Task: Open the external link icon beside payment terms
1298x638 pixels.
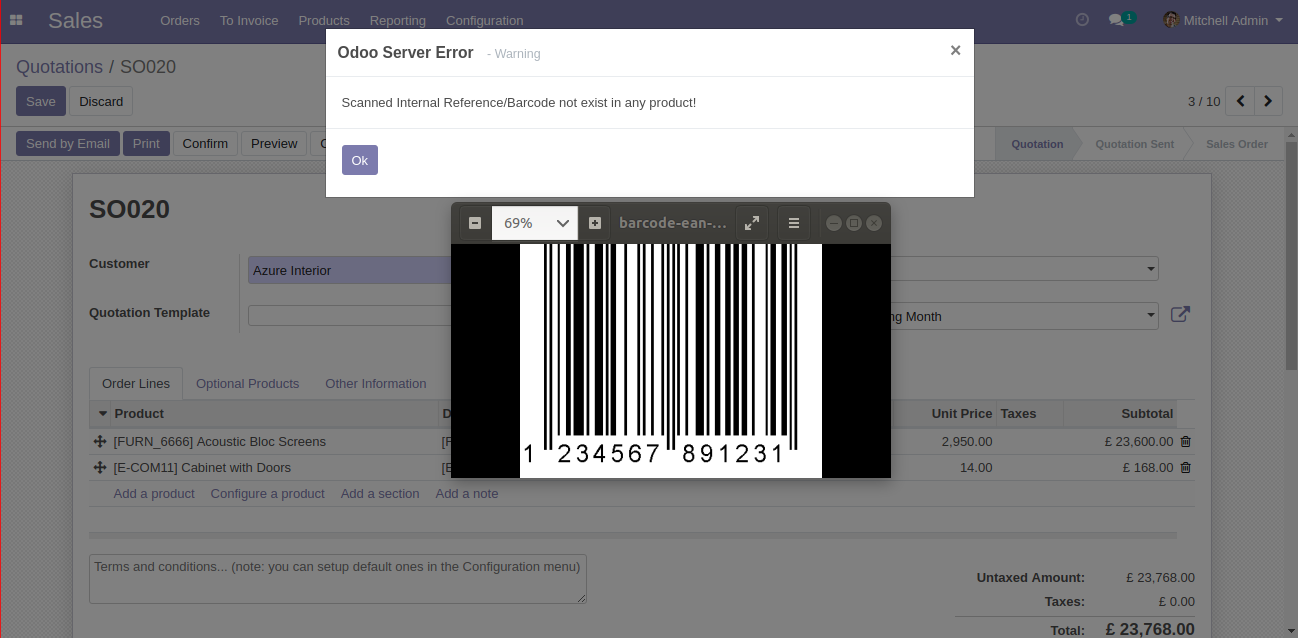Action: tap(1180, 315)
